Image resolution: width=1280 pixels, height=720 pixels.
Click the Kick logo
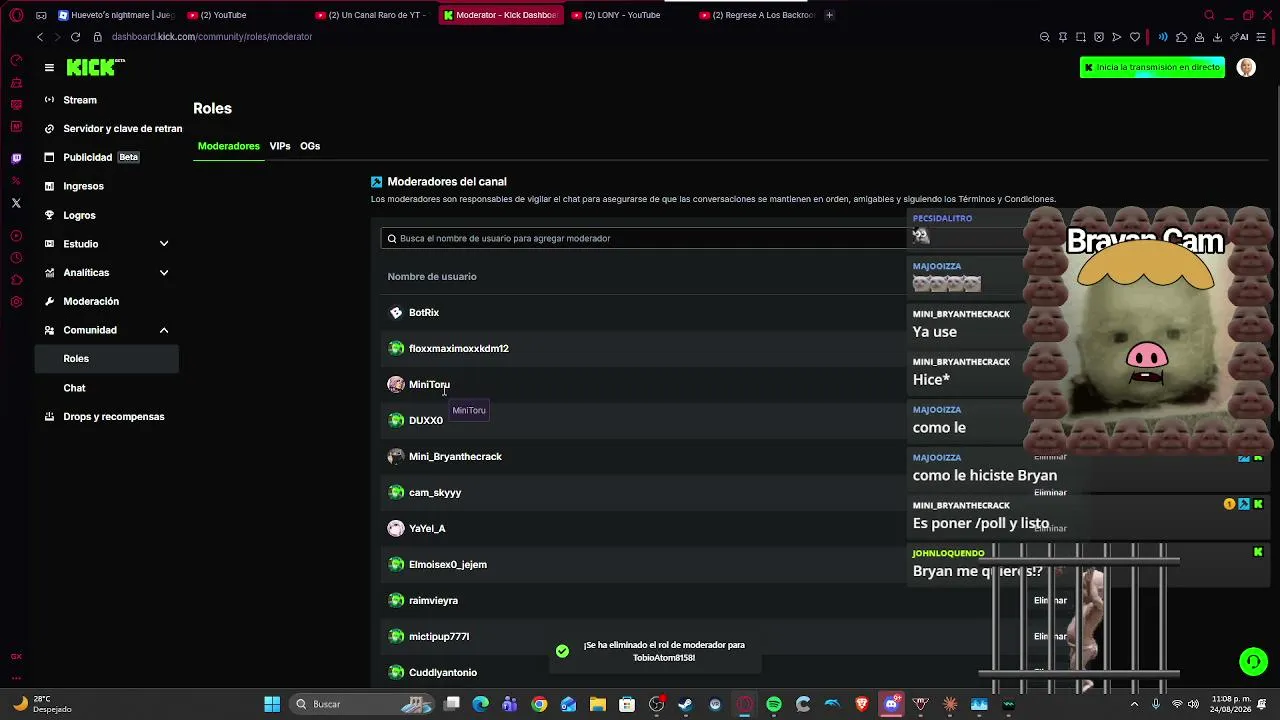[95, 67]
